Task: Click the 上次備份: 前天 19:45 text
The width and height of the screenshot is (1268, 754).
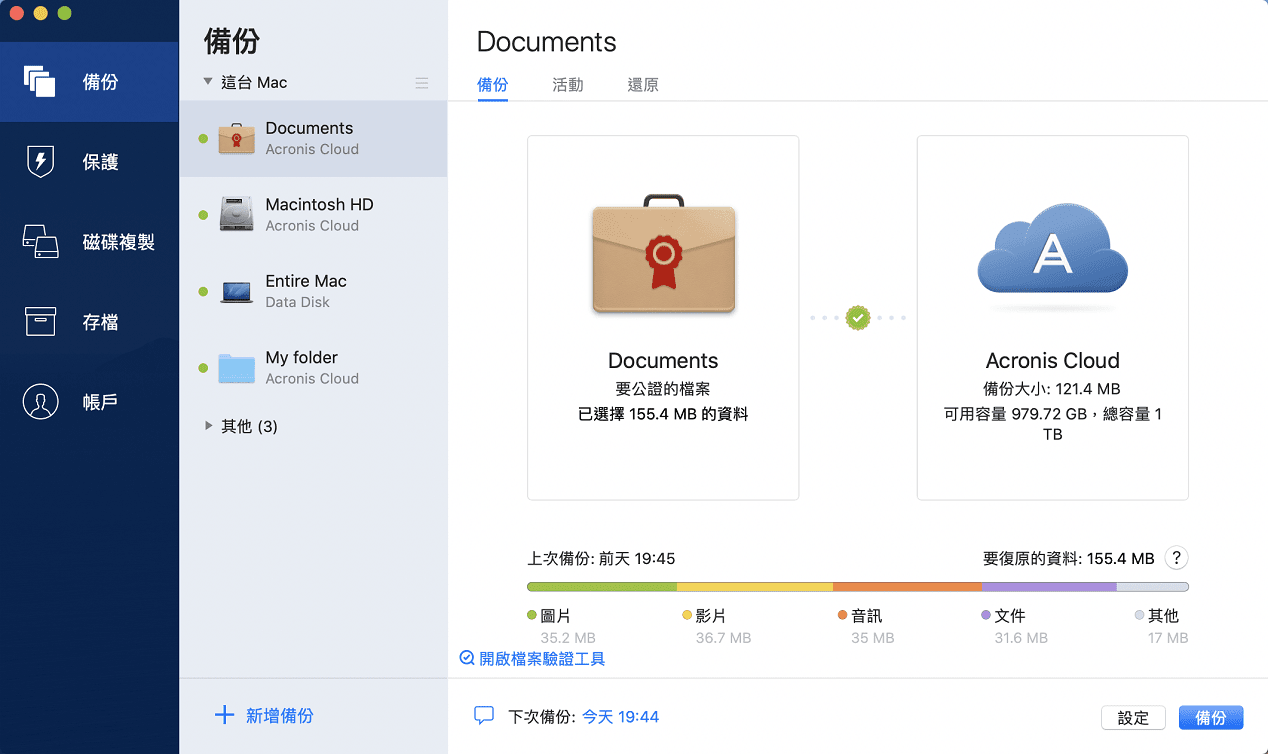Action: tap(601, 558)
